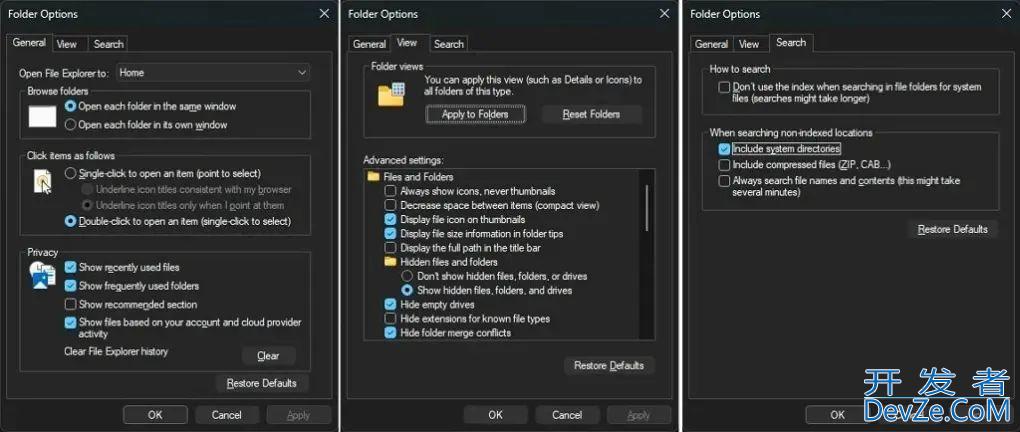This screenshot has width=1020, height=432.
Task: Close the rightmost Folder Options dialog
Action: pos(1003,14)
